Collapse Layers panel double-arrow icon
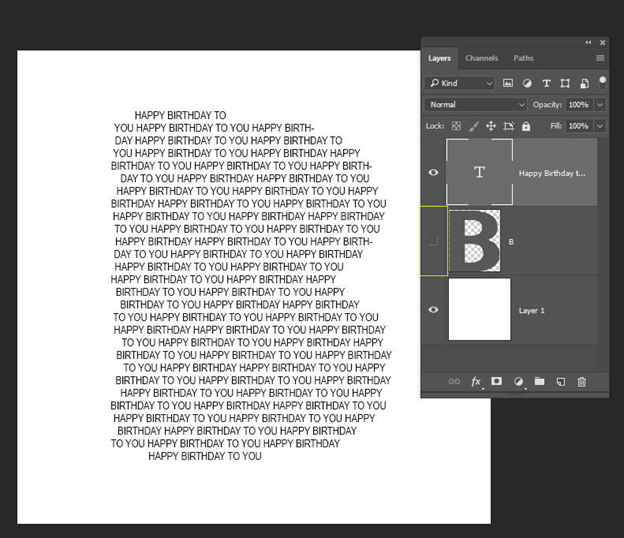This screenshot has width=624, height=538. (x=588, y=42)
